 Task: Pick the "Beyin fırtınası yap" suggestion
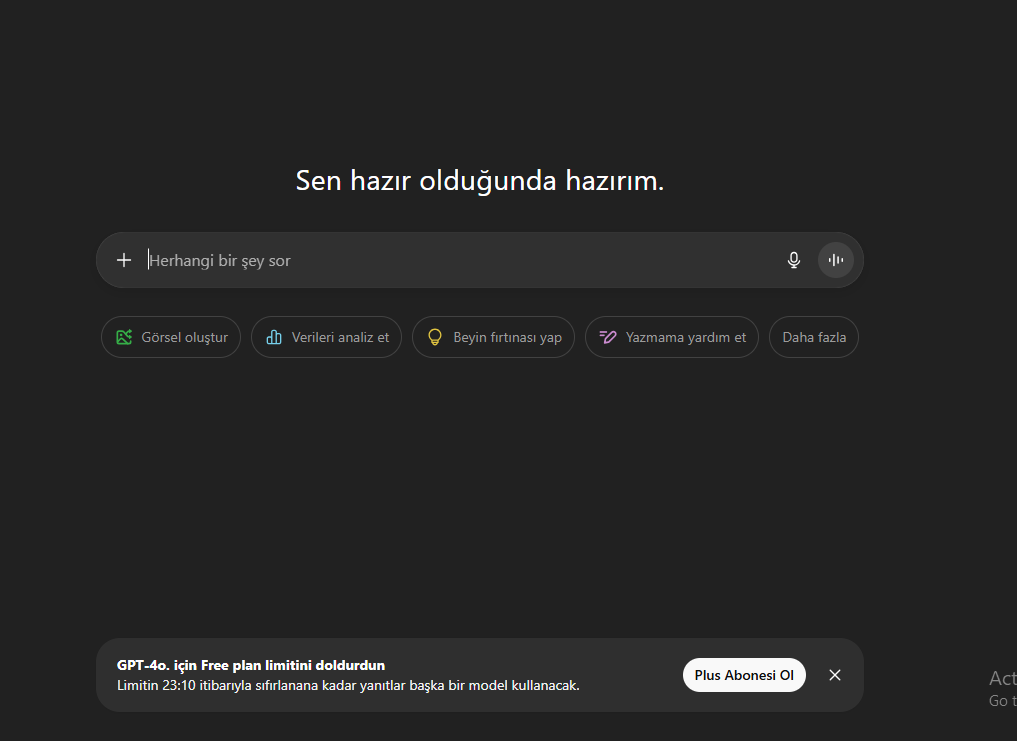494,337
